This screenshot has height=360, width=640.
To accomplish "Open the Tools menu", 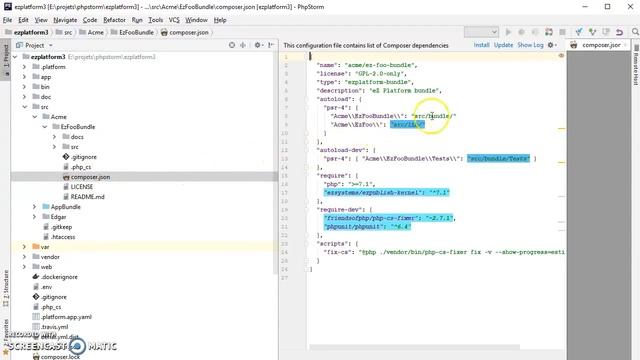I will pos(155,20).
